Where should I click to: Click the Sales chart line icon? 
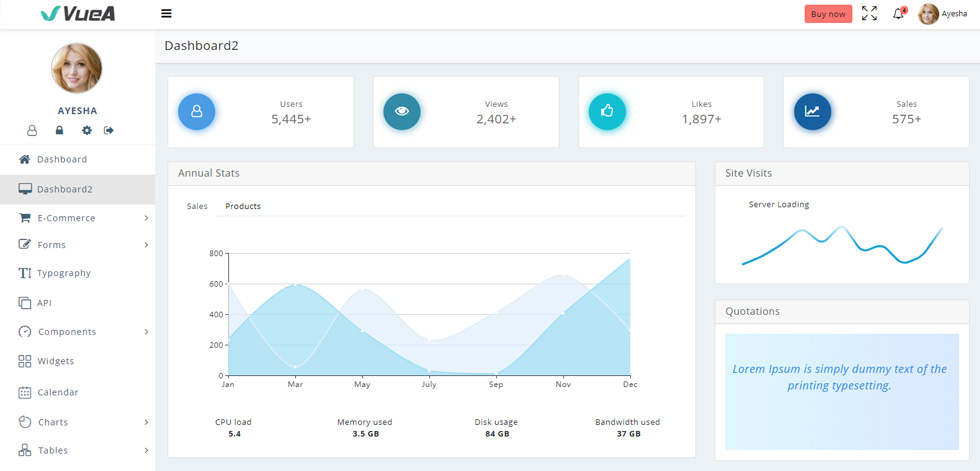click(812, 112)
